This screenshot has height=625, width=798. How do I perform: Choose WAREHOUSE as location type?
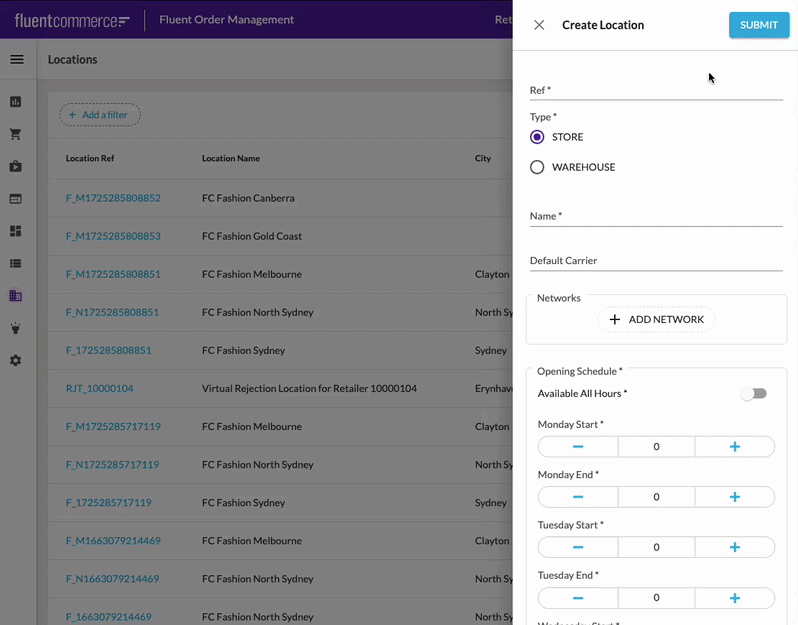(537, 167)
